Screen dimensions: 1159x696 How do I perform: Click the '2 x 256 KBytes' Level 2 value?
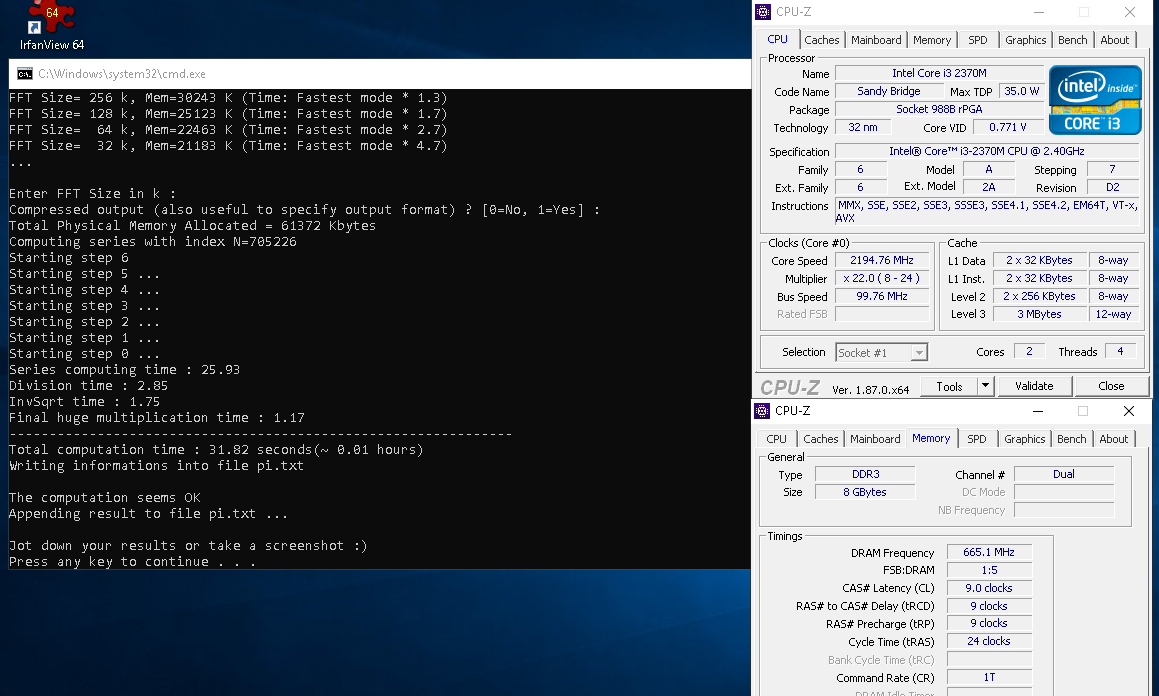click(1039, 296)
